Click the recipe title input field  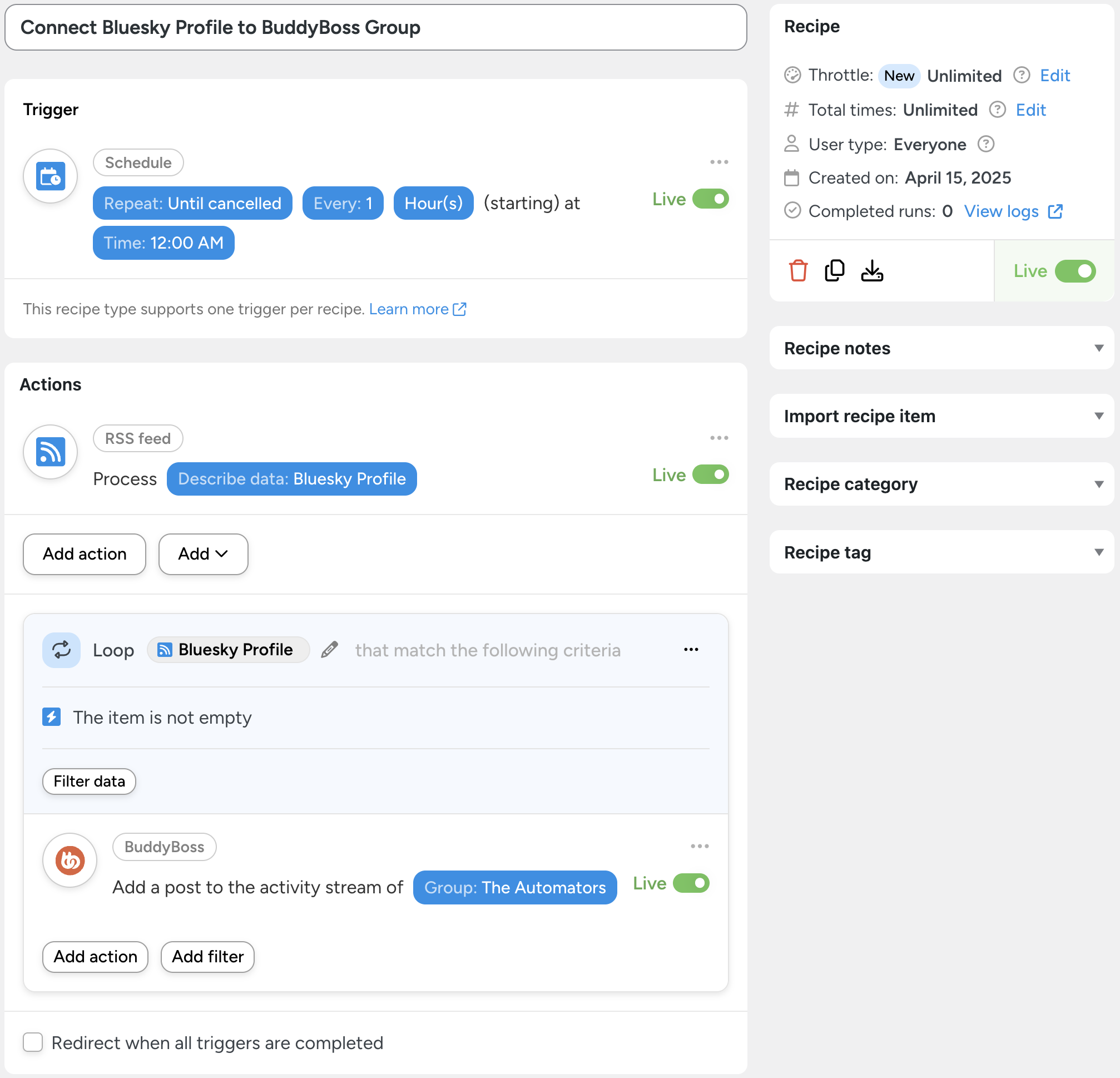pyautogui.click(x=375, y=27)
